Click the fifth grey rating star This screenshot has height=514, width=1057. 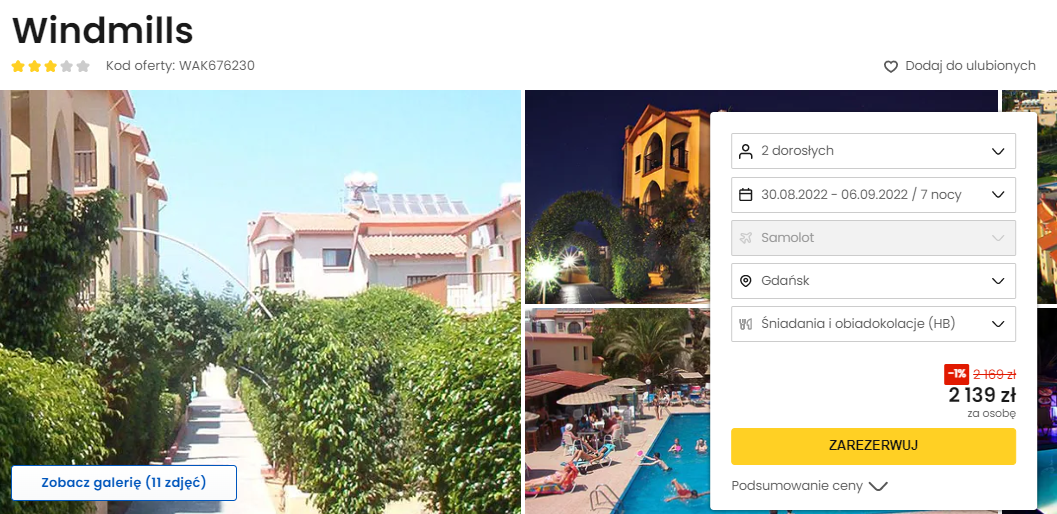pyautogui.click(x=83, y=66)
